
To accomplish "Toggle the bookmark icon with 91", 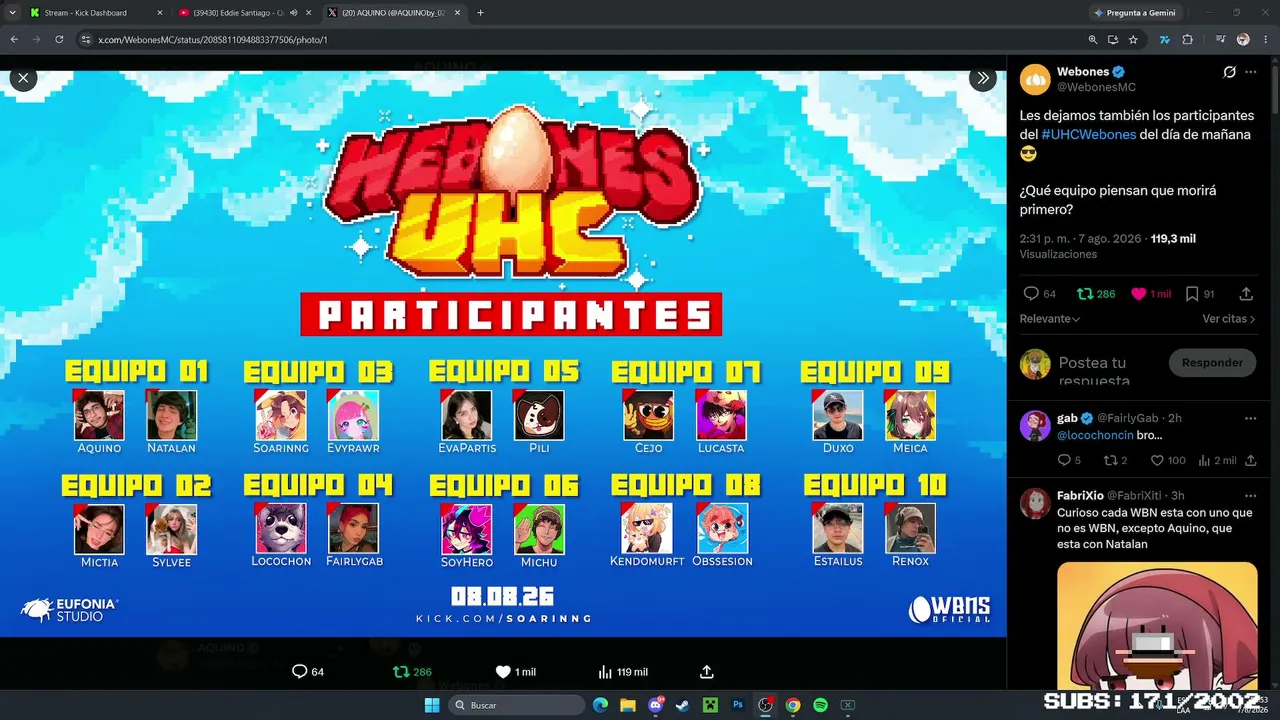I will tap(1192, 294).
